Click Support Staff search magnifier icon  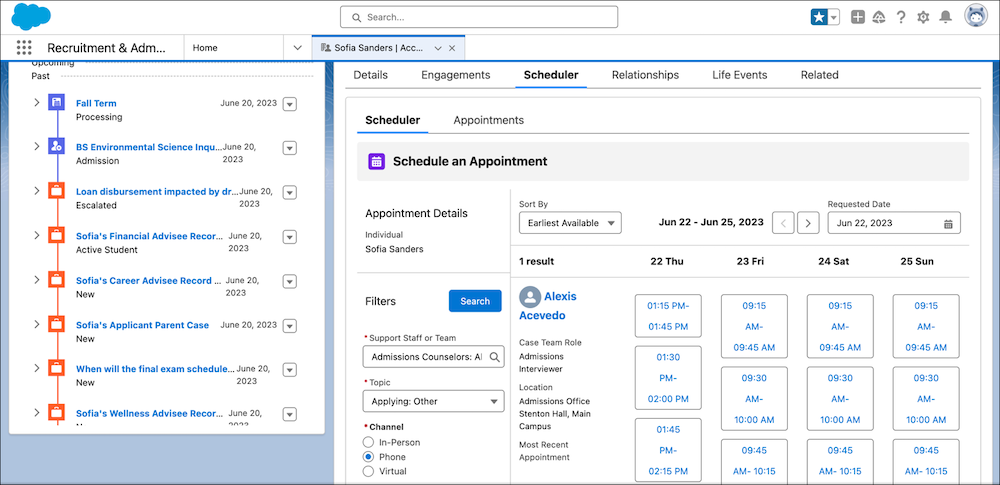click(x=494, y=357)
